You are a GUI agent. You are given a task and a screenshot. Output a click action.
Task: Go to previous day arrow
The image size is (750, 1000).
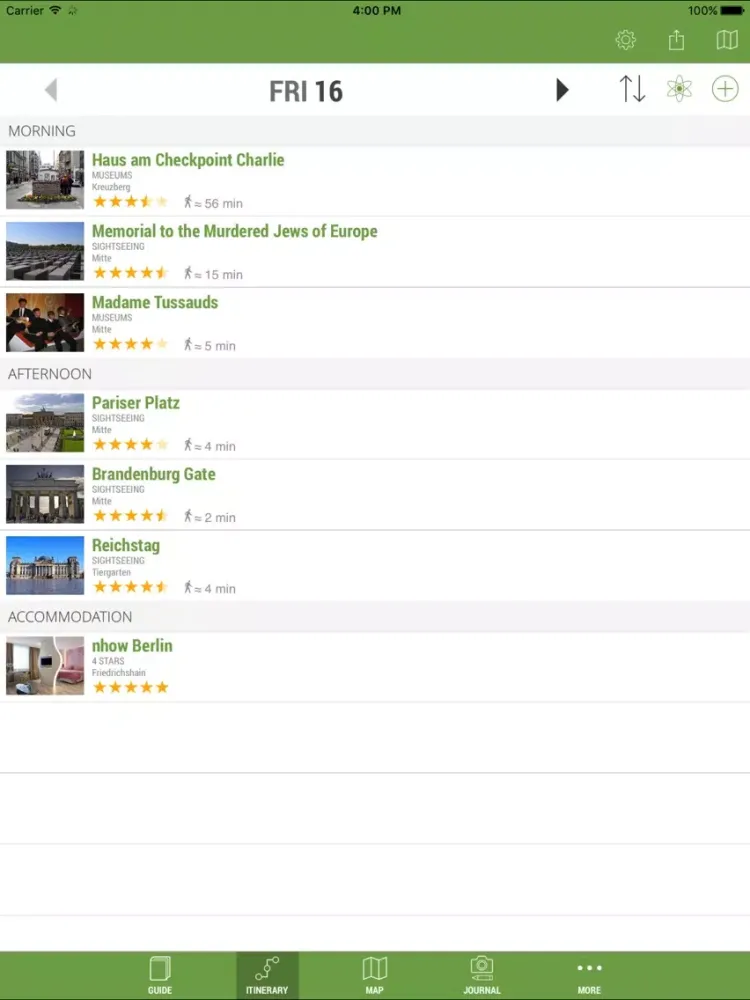point(52,90)
